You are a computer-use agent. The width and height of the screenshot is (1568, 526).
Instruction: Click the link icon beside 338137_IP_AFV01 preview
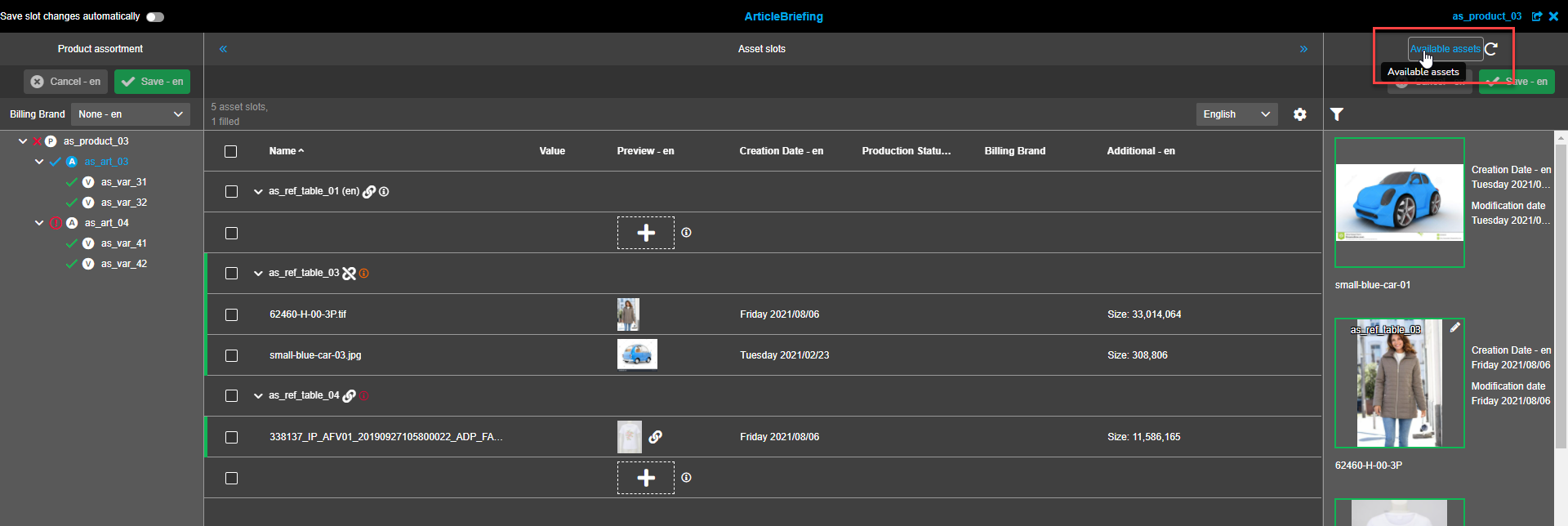(x=655, y=437)
